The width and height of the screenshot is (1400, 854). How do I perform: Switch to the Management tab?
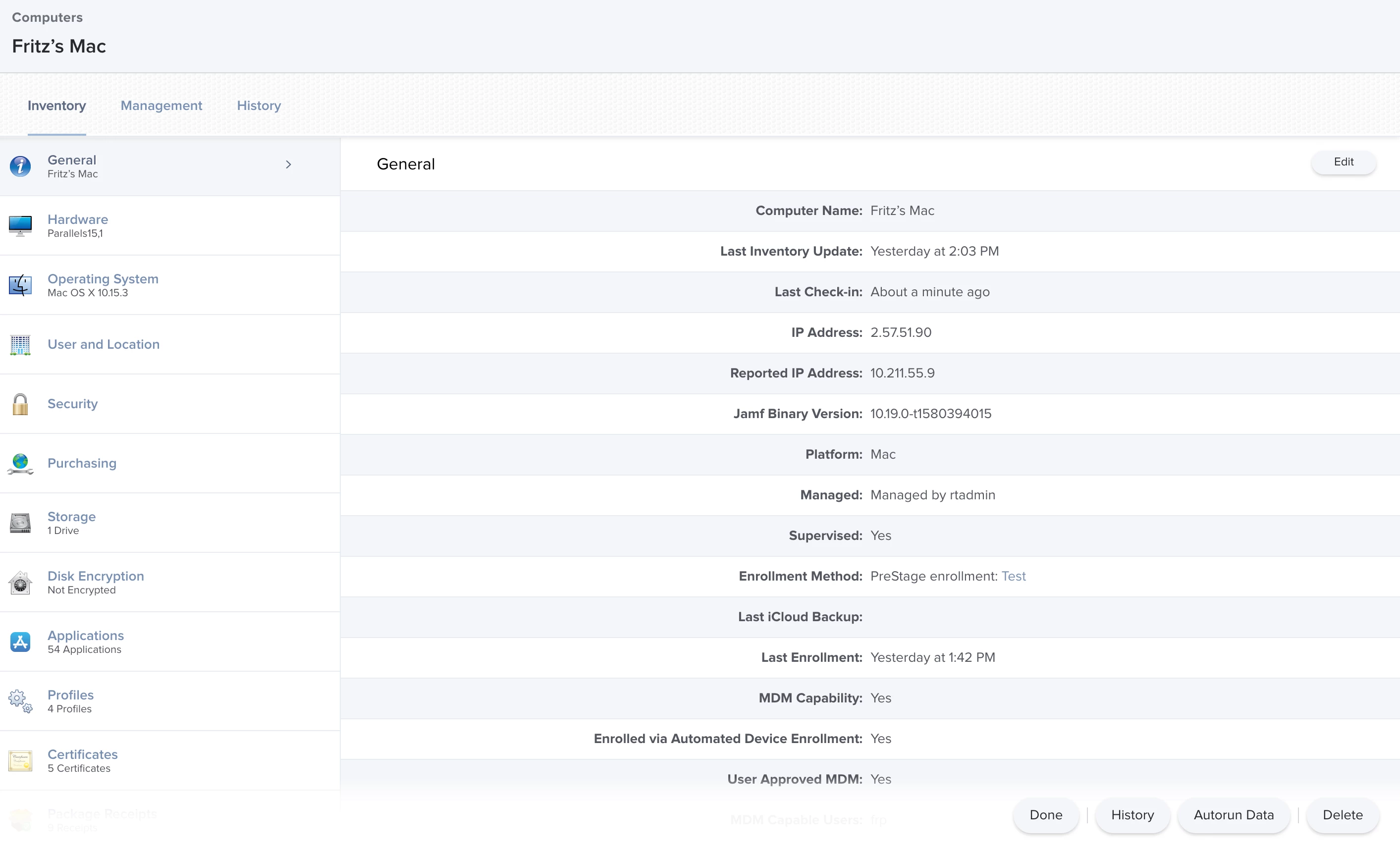pyautogui.click(x=162, y=106)
